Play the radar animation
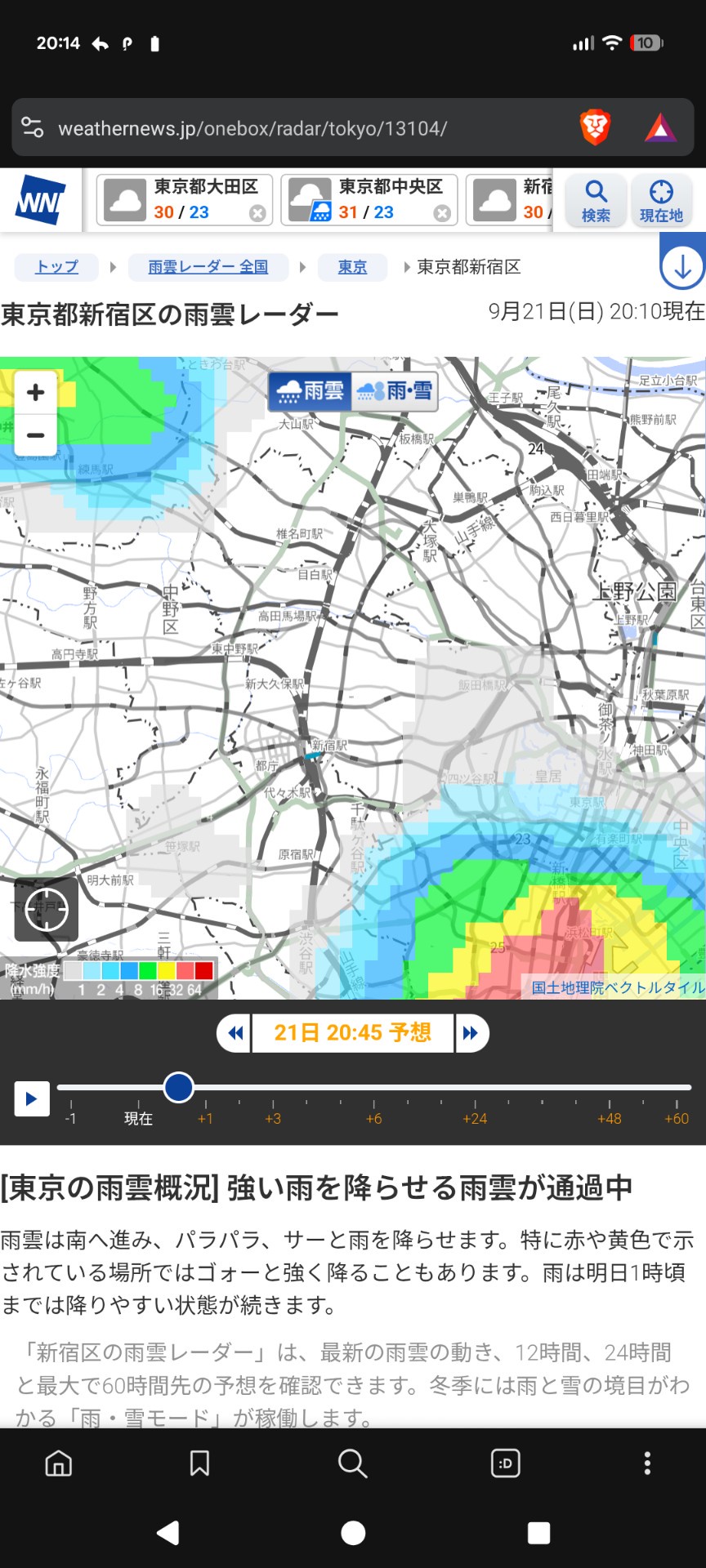Viewport: 706px width, 1568px height. tap(32, 1098)
